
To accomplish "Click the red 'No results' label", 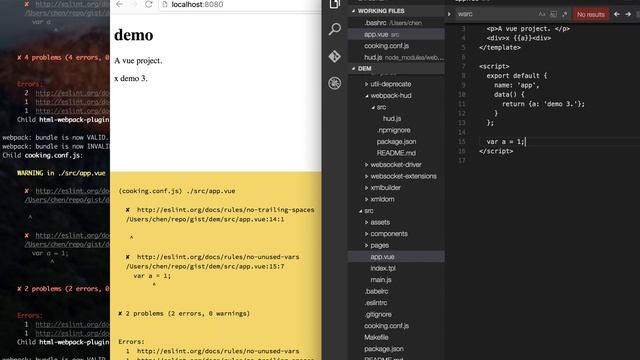I will (591, 14).
